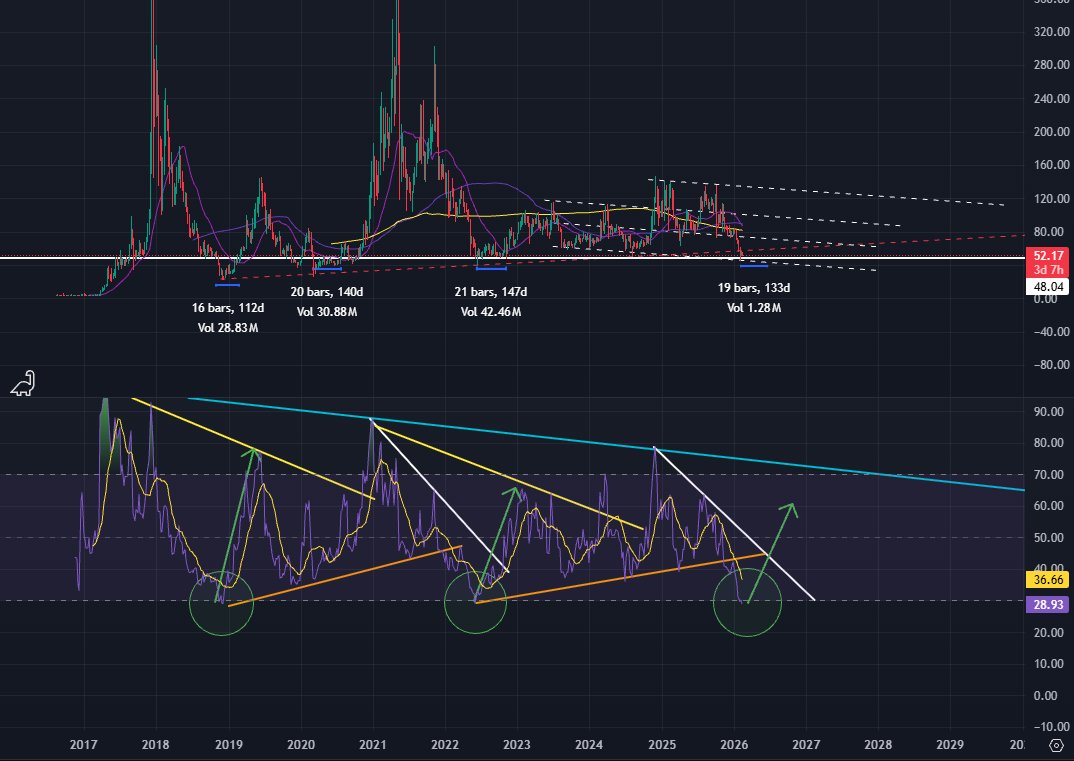Click the 48.04 price level label
This screenshot has width=1074, height=761.
tap(1047, 284)
